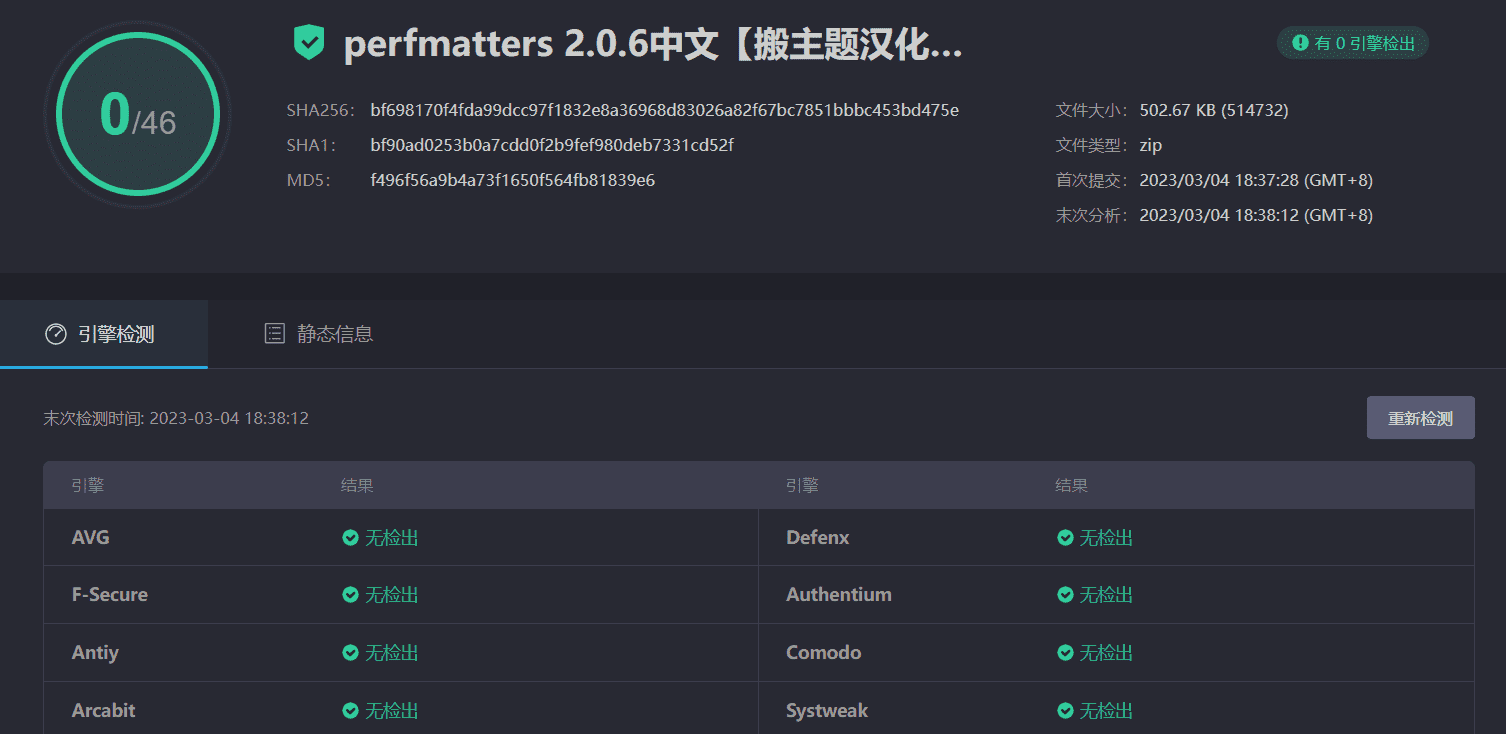1506x734 pixels.
Task: Click the Defenx engine name
Action: 818,538
